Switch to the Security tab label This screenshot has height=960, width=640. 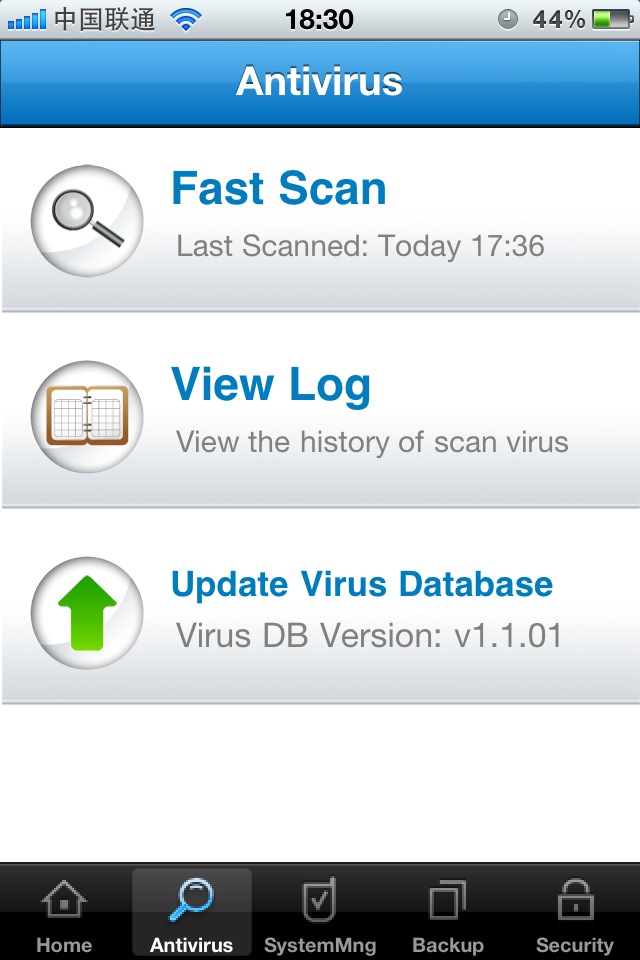coord(575,945)
